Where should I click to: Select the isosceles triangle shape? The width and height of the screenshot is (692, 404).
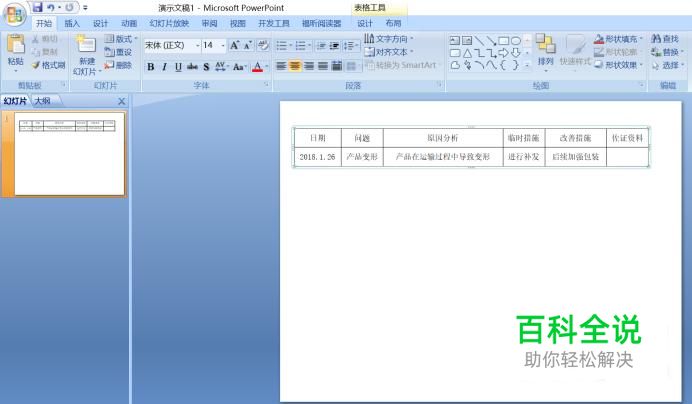(467, 53)
